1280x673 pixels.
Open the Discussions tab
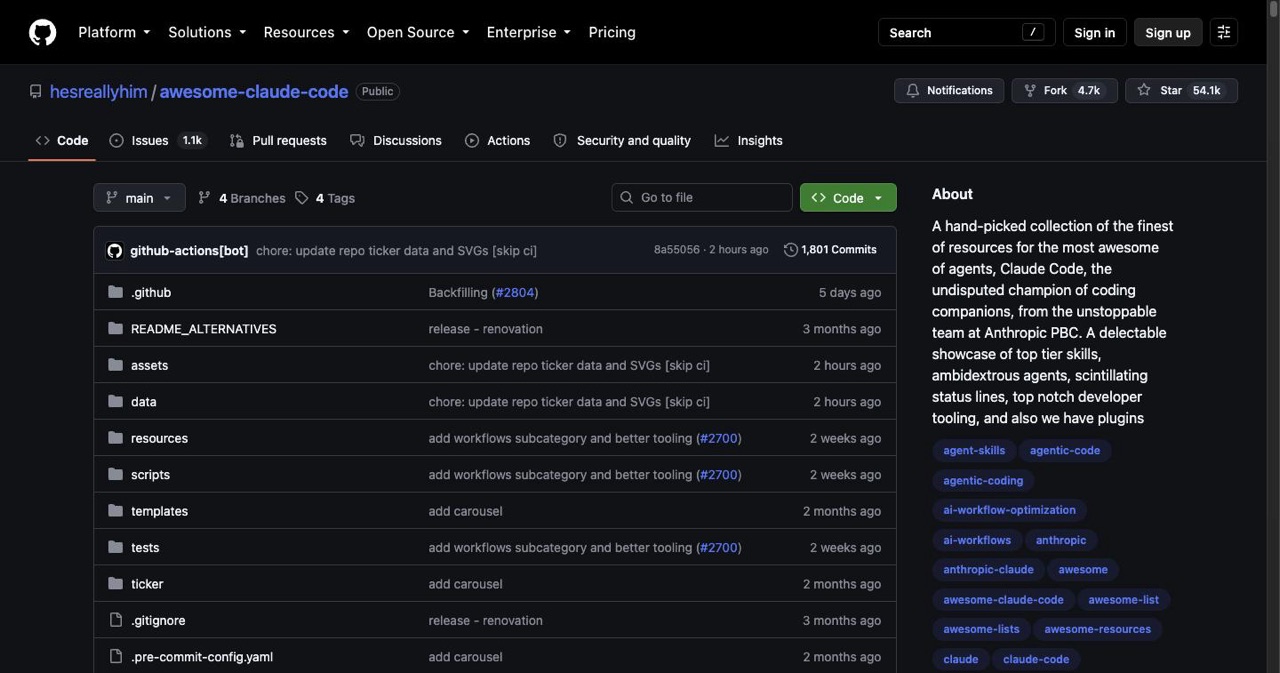(x=396, y=141)
